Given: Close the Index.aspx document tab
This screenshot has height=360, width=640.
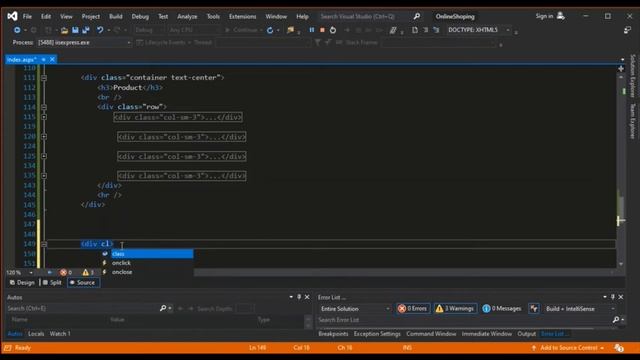Looking at the screenshot, I should tap(52, 60).
